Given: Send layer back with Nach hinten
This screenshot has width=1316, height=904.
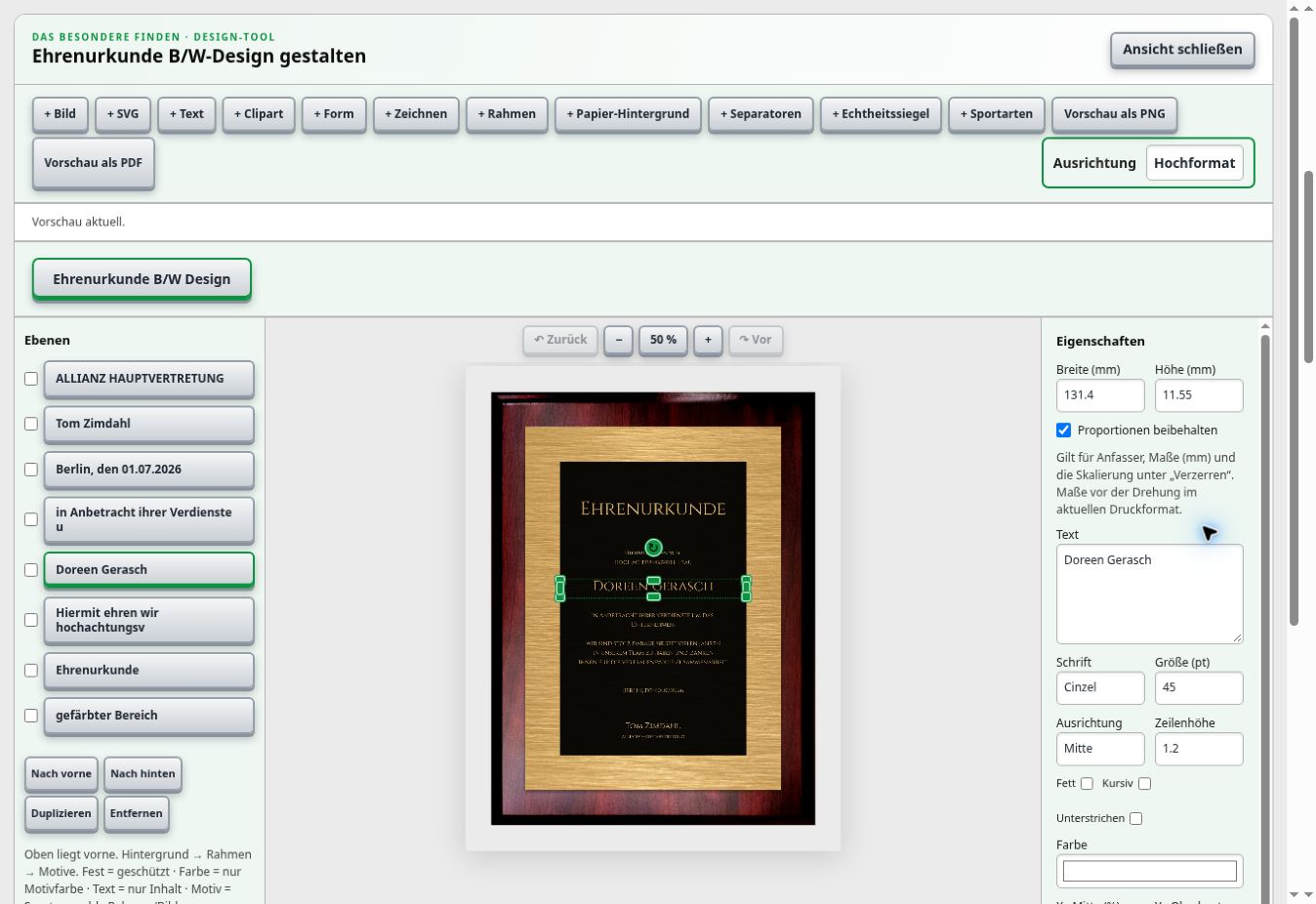Looking at the screenshot, I should pyautogui.click(x=143, y=774).
